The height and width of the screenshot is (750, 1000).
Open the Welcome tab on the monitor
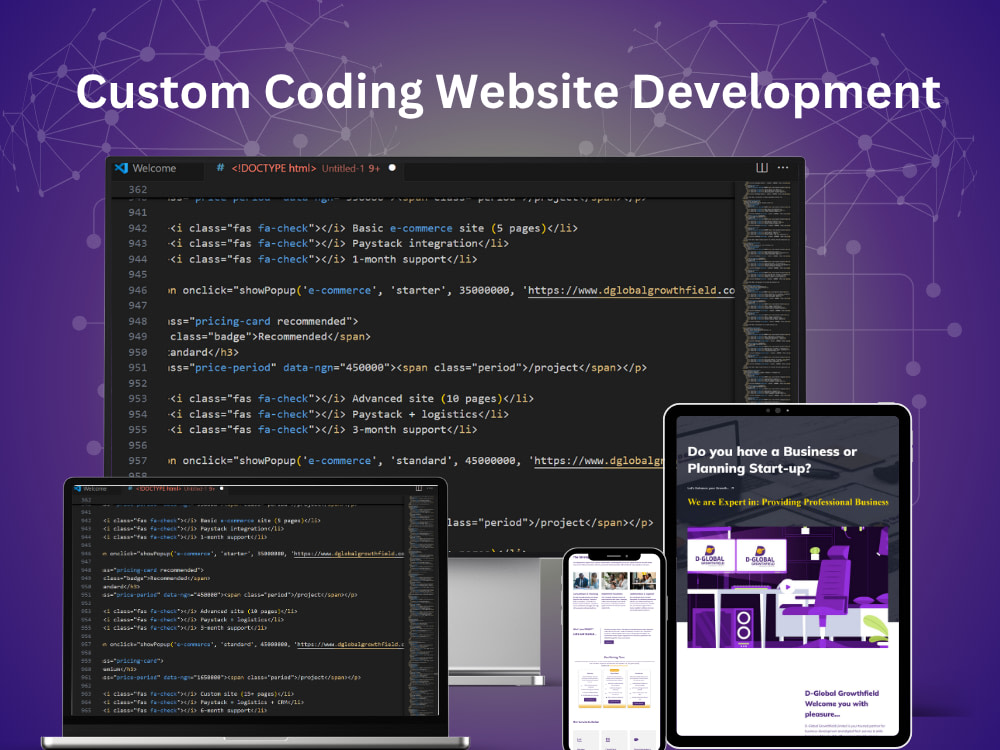click(154, 168)
